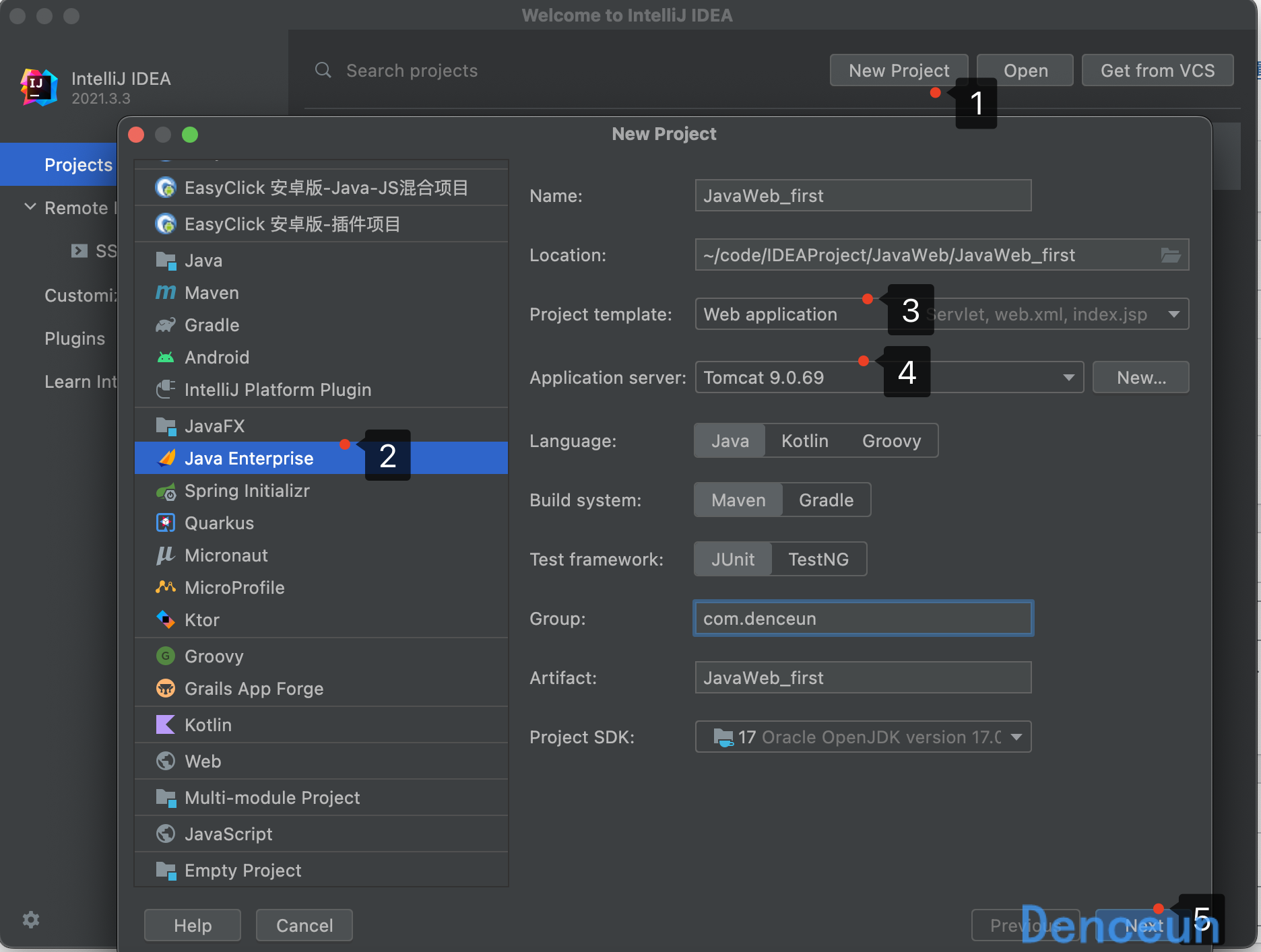Image resolution: width=1261 pixels, height=952 pixels.
Task: Select 'Empty Project' list row
Action: (x=321, y=870)
